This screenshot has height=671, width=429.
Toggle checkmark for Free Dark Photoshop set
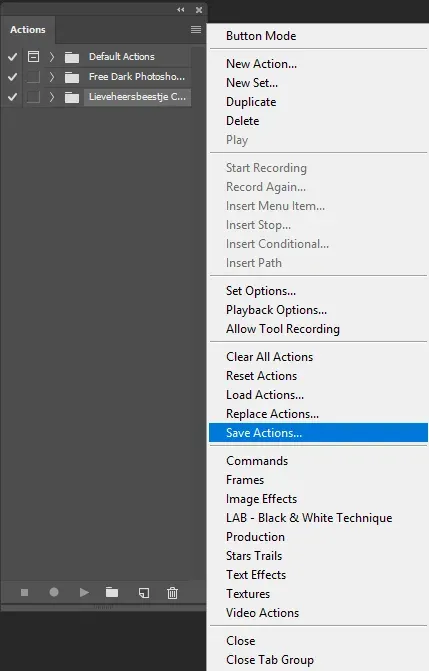click(13, 77)
